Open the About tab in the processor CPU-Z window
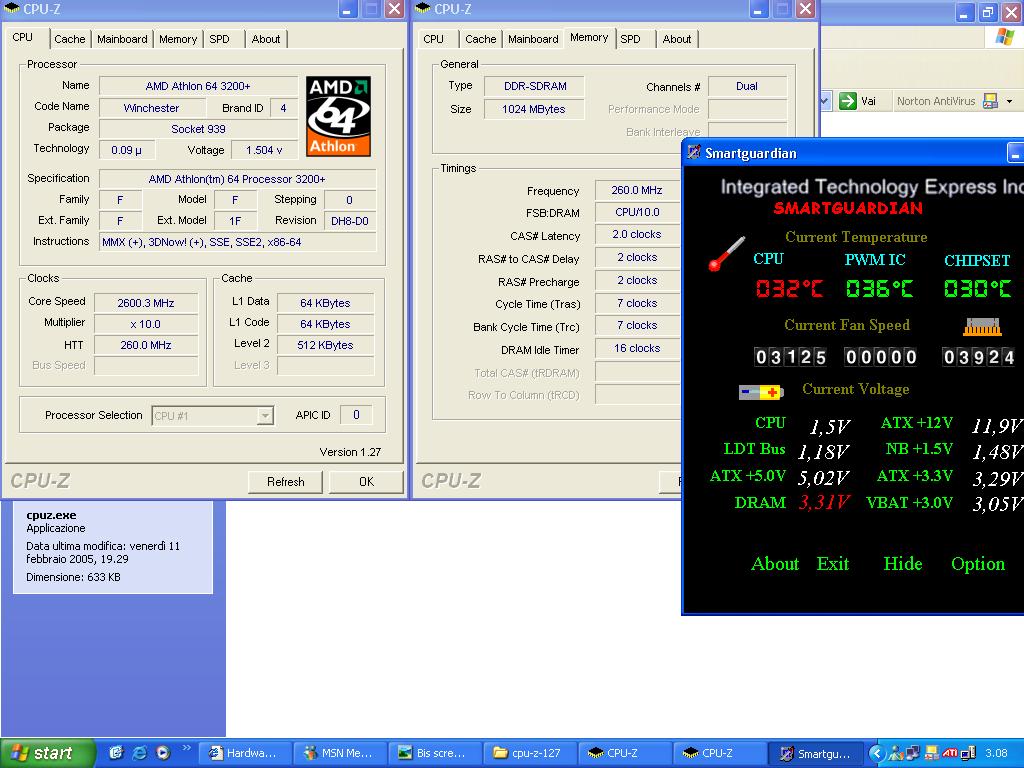This screenshot has width=1024, height=768. pyautogui.click(x=266, y=39)
